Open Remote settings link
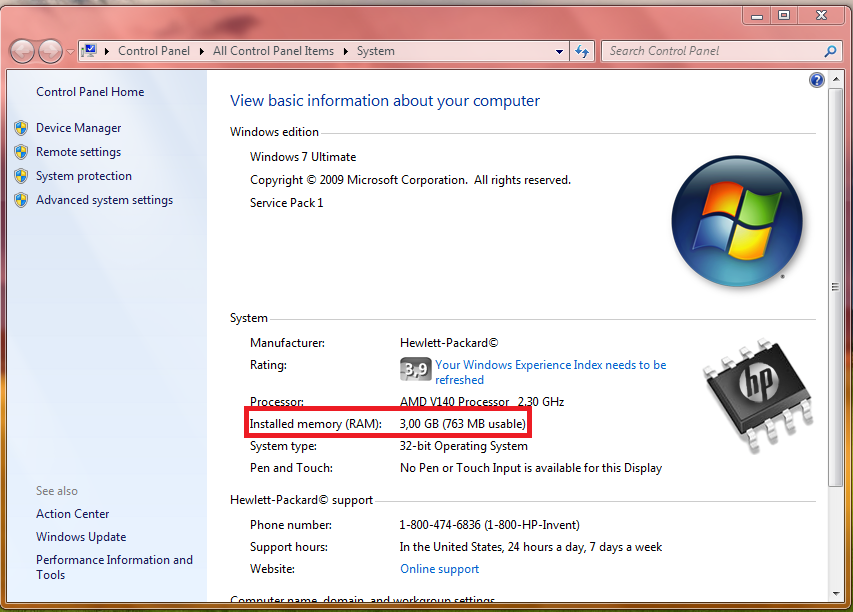The image size is (853, 612). pos(78,152)
